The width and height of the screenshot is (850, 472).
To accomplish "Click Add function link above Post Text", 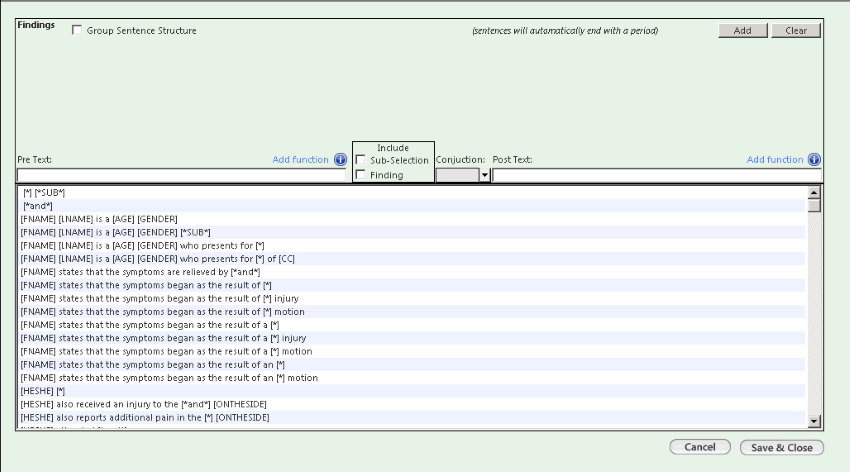I will click(x=775, y=160).
